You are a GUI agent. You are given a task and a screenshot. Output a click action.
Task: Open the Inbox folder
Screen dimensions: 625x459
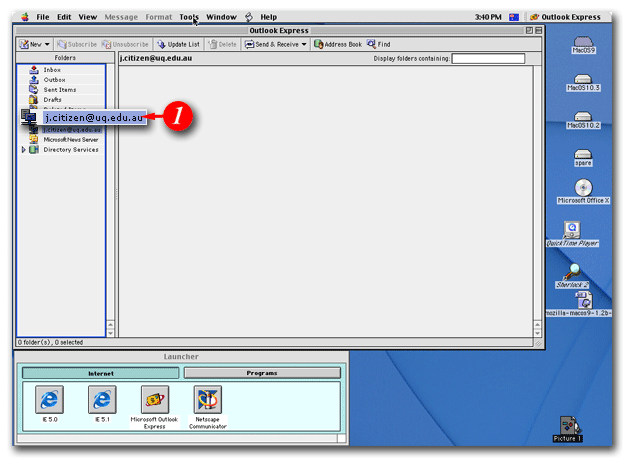52,70
